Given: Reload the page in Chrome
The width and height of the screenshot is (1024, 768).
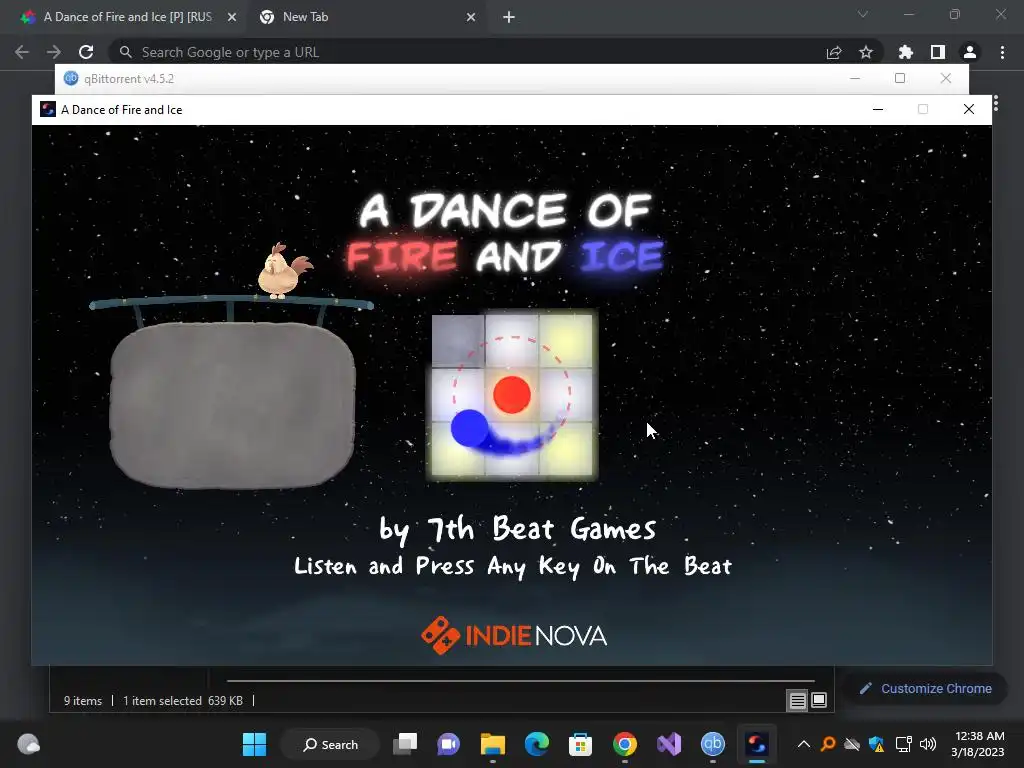Looking at the screenshot, I should click(x=86, y=52).
